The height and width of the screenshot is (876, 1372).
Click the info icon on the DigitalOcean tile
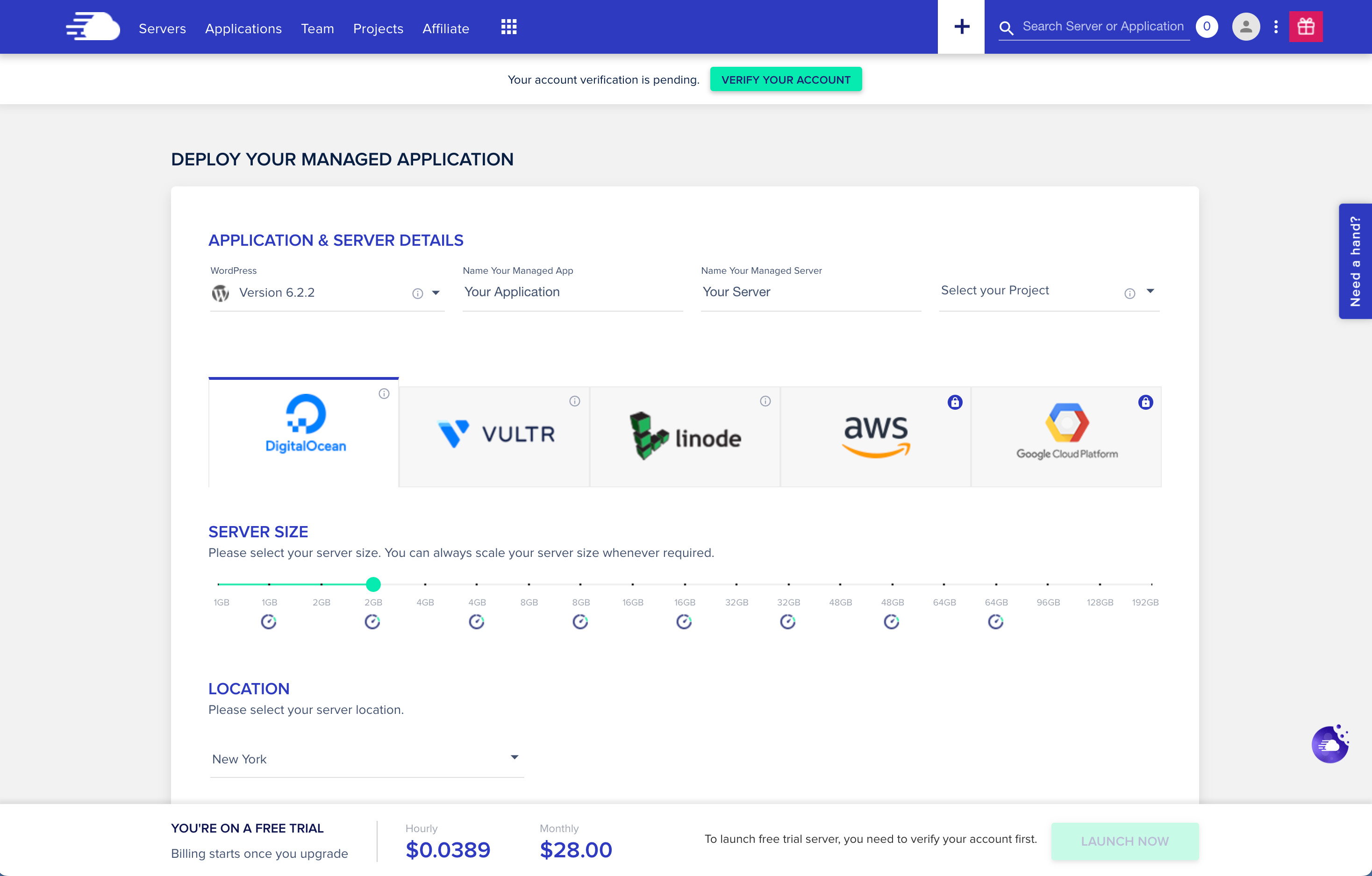tap(383, 393)
